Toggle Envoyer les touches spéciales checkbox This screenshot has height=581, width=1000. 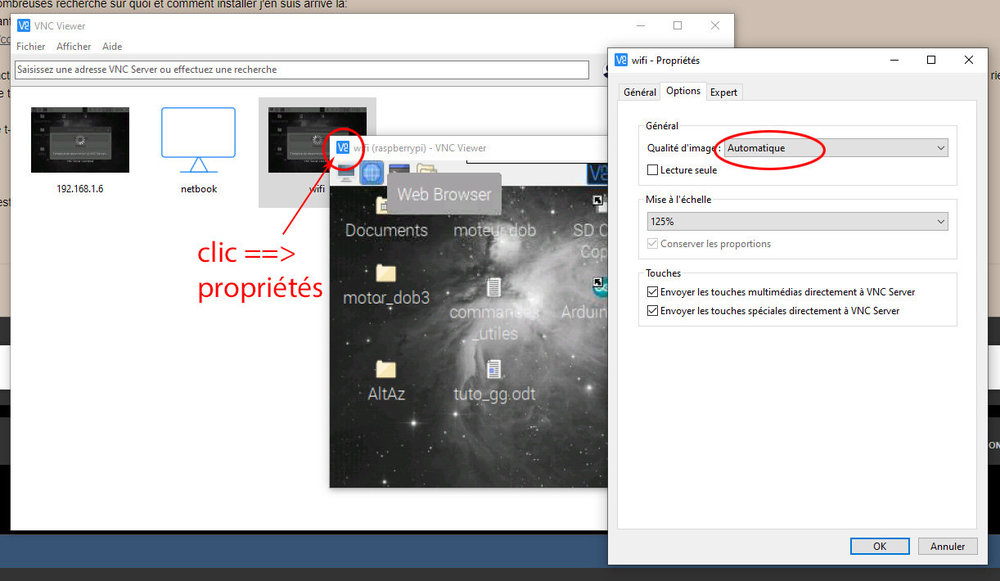[x=652, y=311]
